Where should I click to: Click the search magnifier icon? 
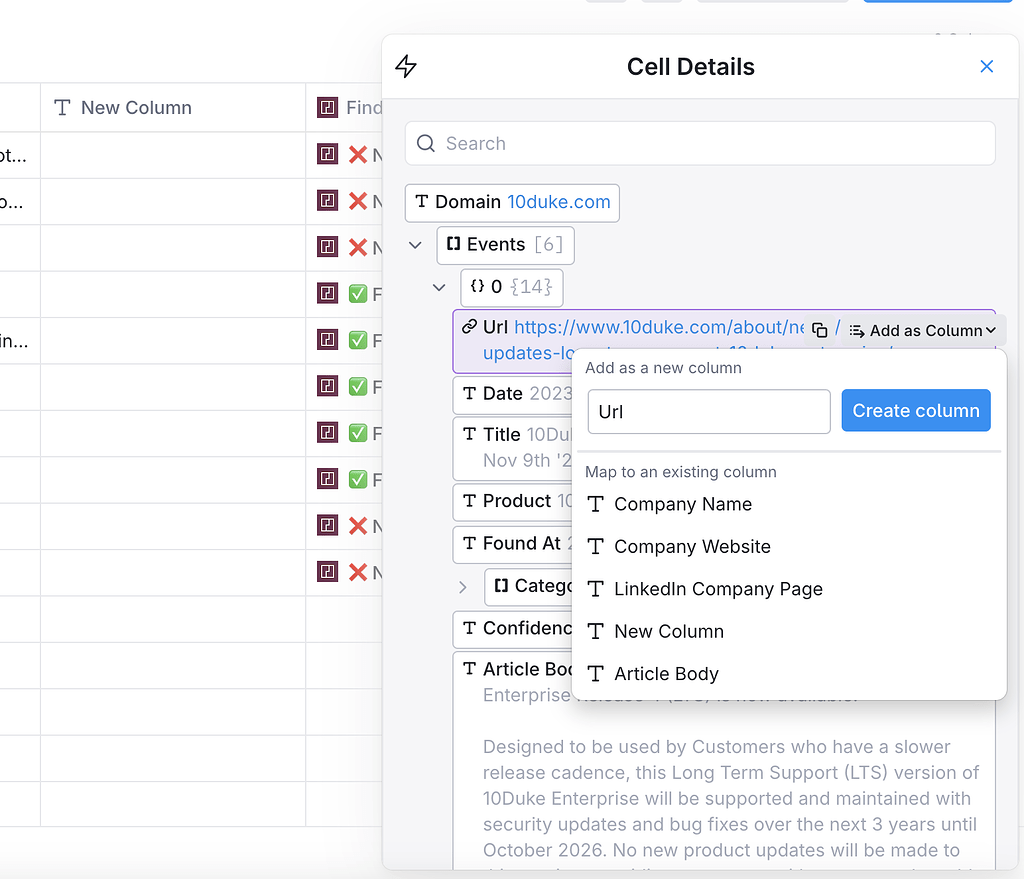click(426, 144)
